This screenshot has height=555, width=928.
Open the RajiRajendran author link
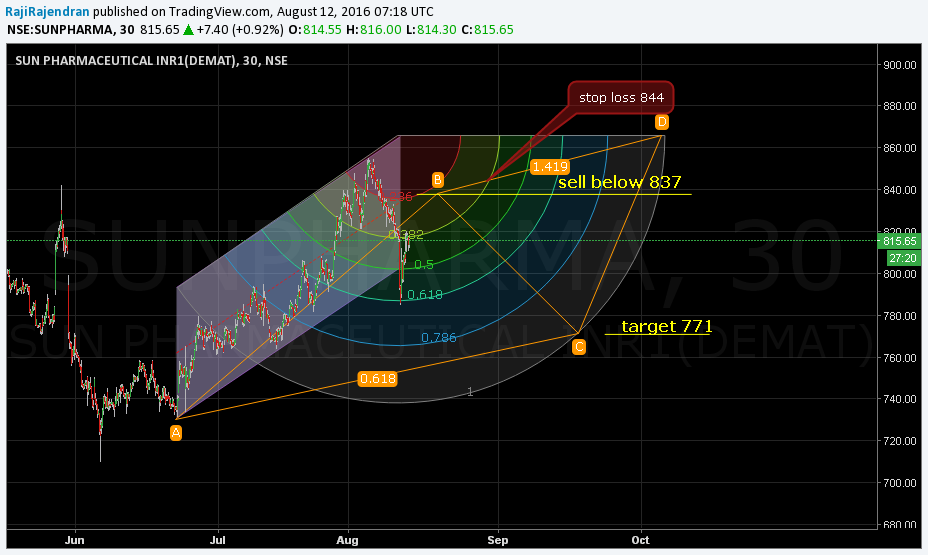(47, 11)
